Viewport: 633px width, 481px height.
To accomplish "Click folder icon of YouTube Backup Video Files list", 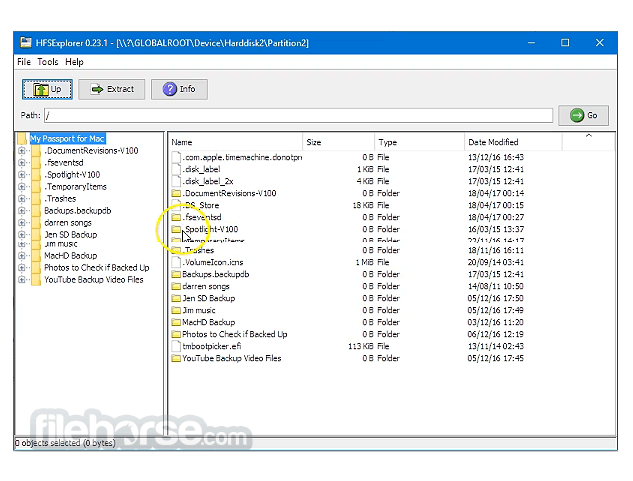I will point(176,358).
